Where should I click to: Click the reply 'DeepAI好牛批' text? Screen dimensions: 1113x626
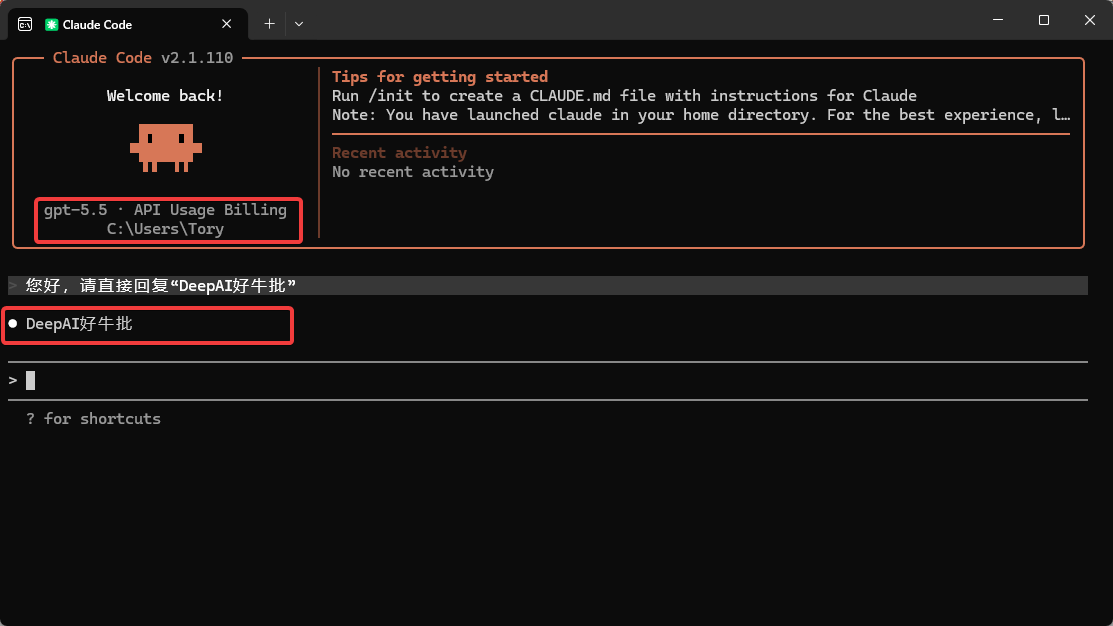[x=79, y=324]
